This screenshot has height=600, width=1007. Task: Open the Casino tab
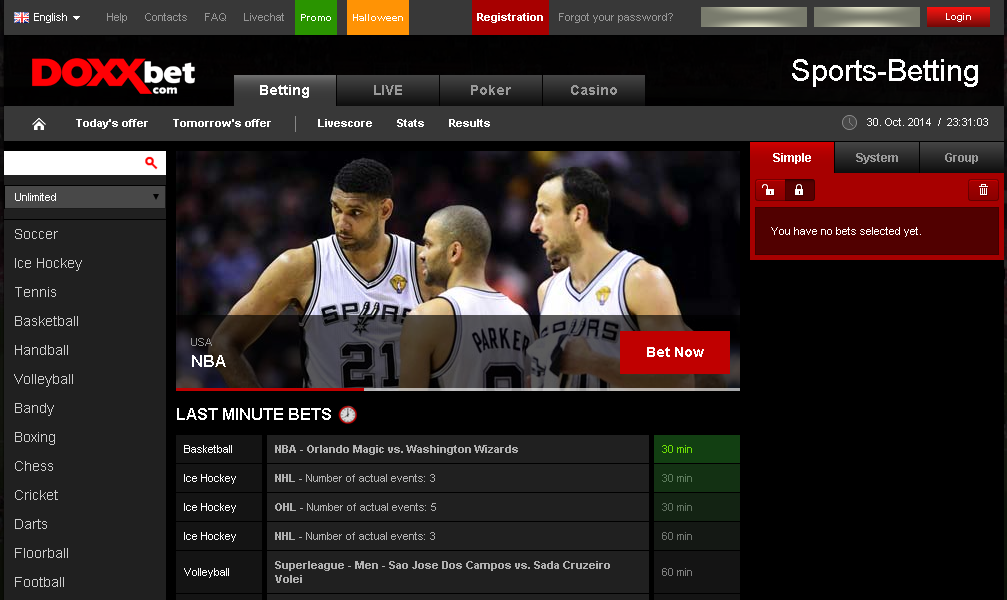click(x=594, y=91)
